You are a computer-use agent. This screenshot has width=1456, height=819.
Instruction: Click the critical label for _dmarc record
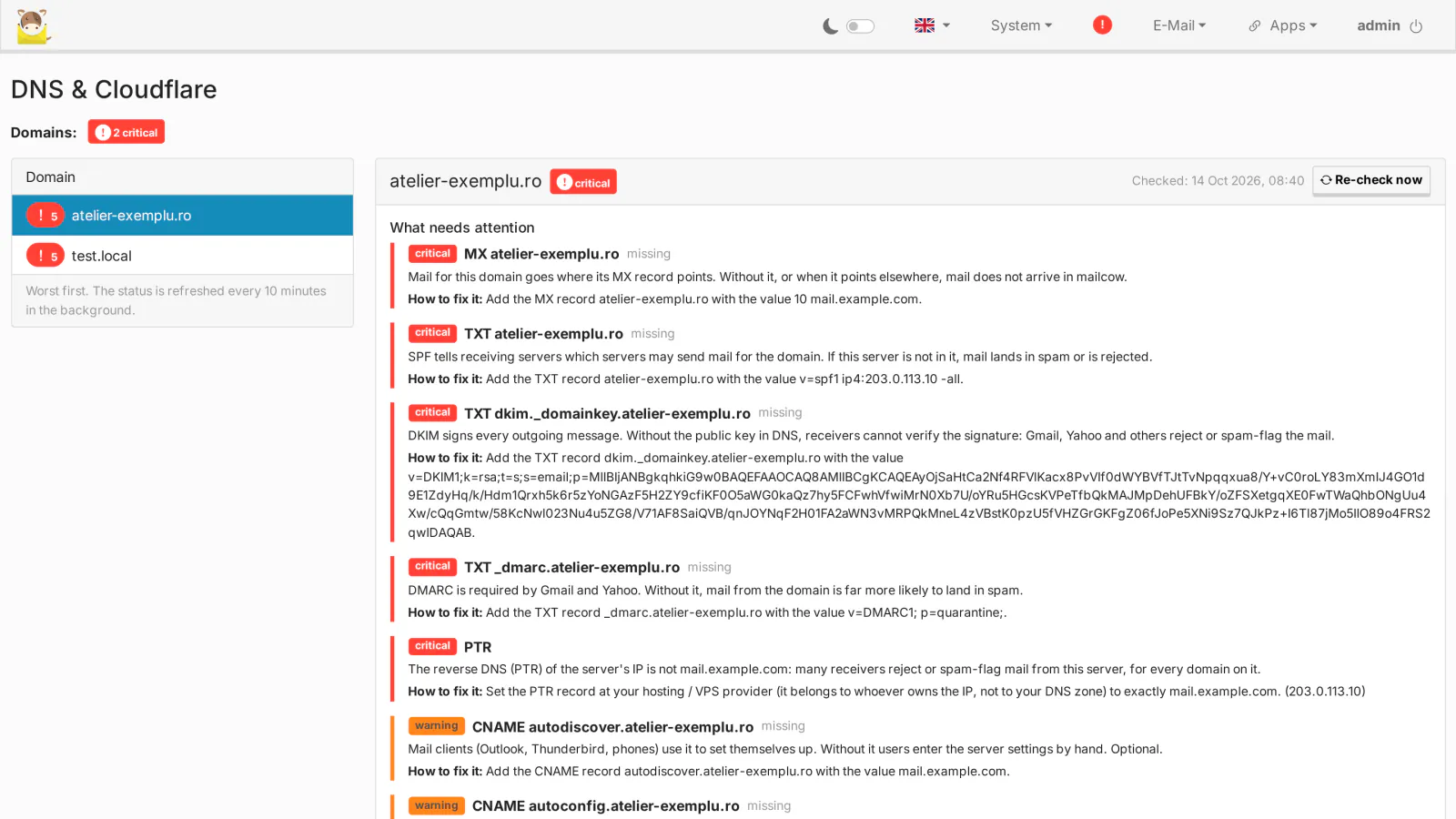click(x=432, y=567)
